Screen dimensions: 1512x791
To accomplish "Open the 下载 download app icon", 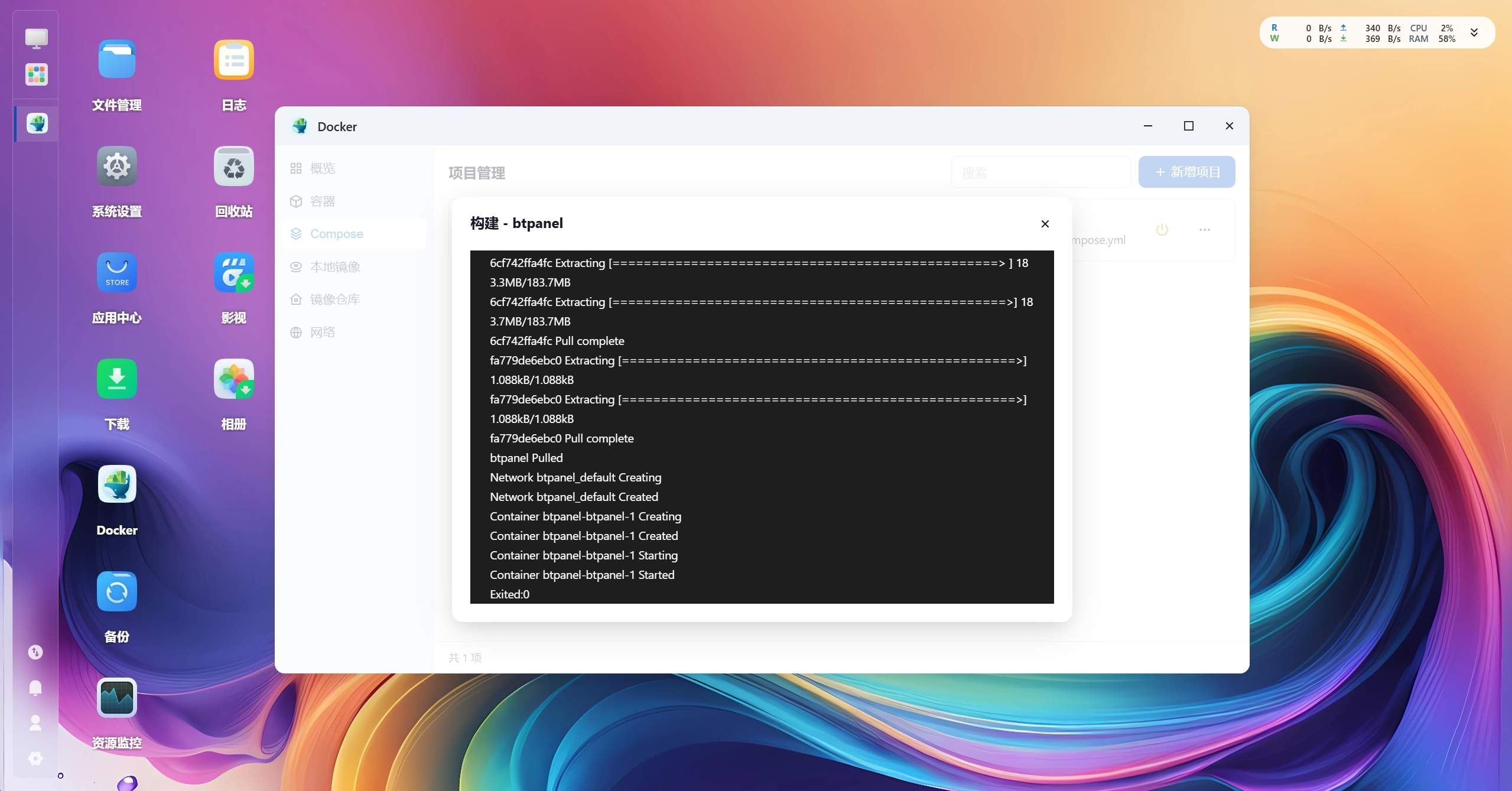I will point(116,379).
